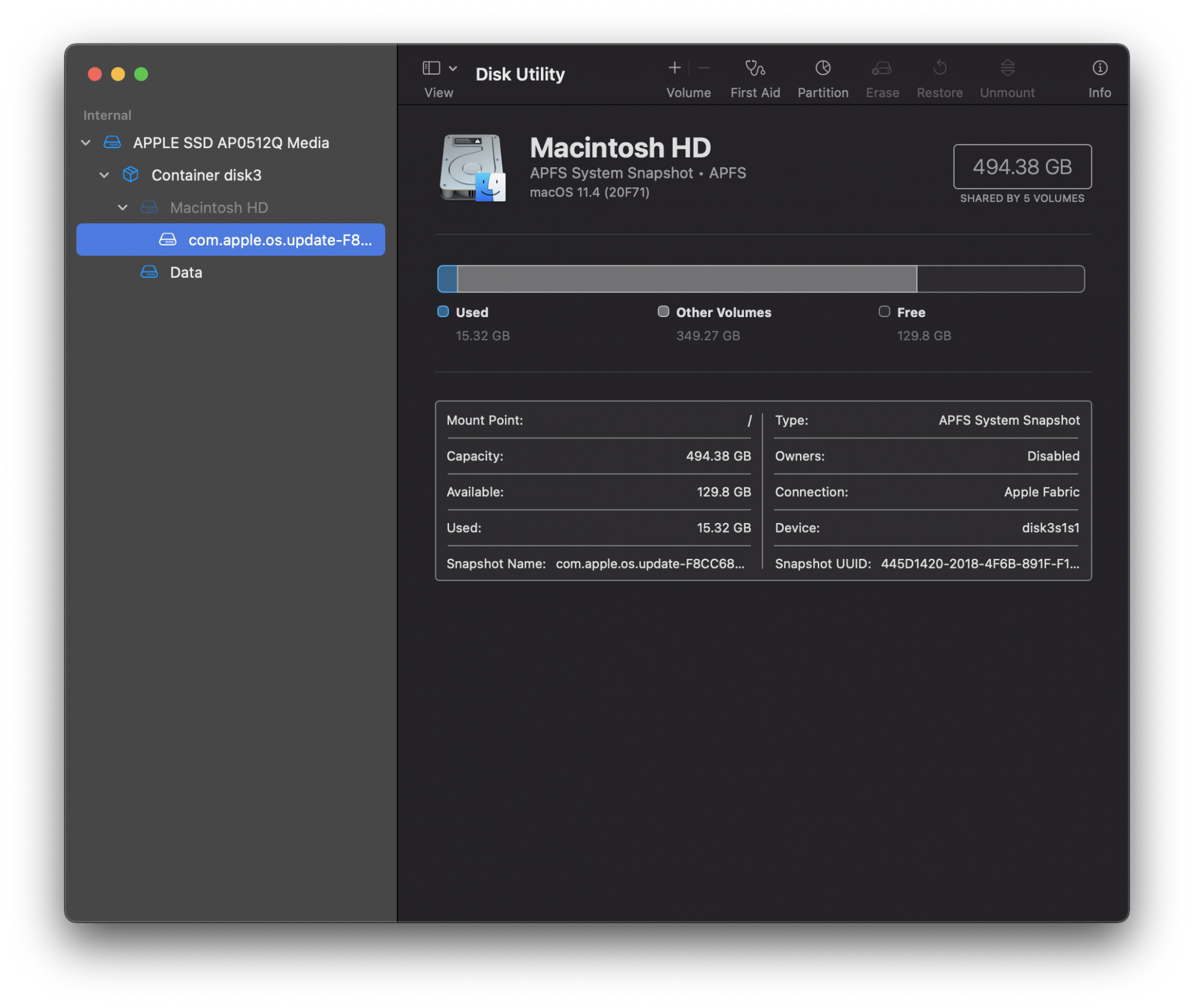
Task: Click the 494.38 GB capacity box
Action: pos(1022,167)
